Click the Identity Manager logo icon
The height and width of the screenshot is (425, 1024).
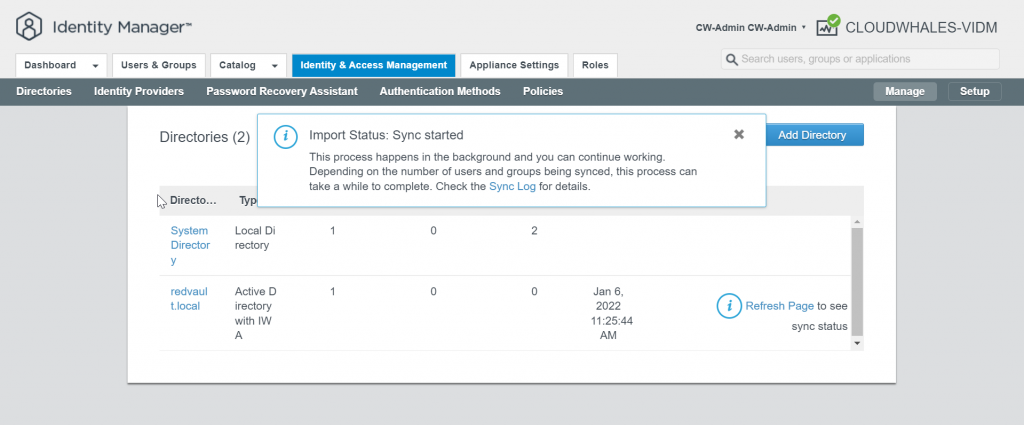[x=29, y=27]
